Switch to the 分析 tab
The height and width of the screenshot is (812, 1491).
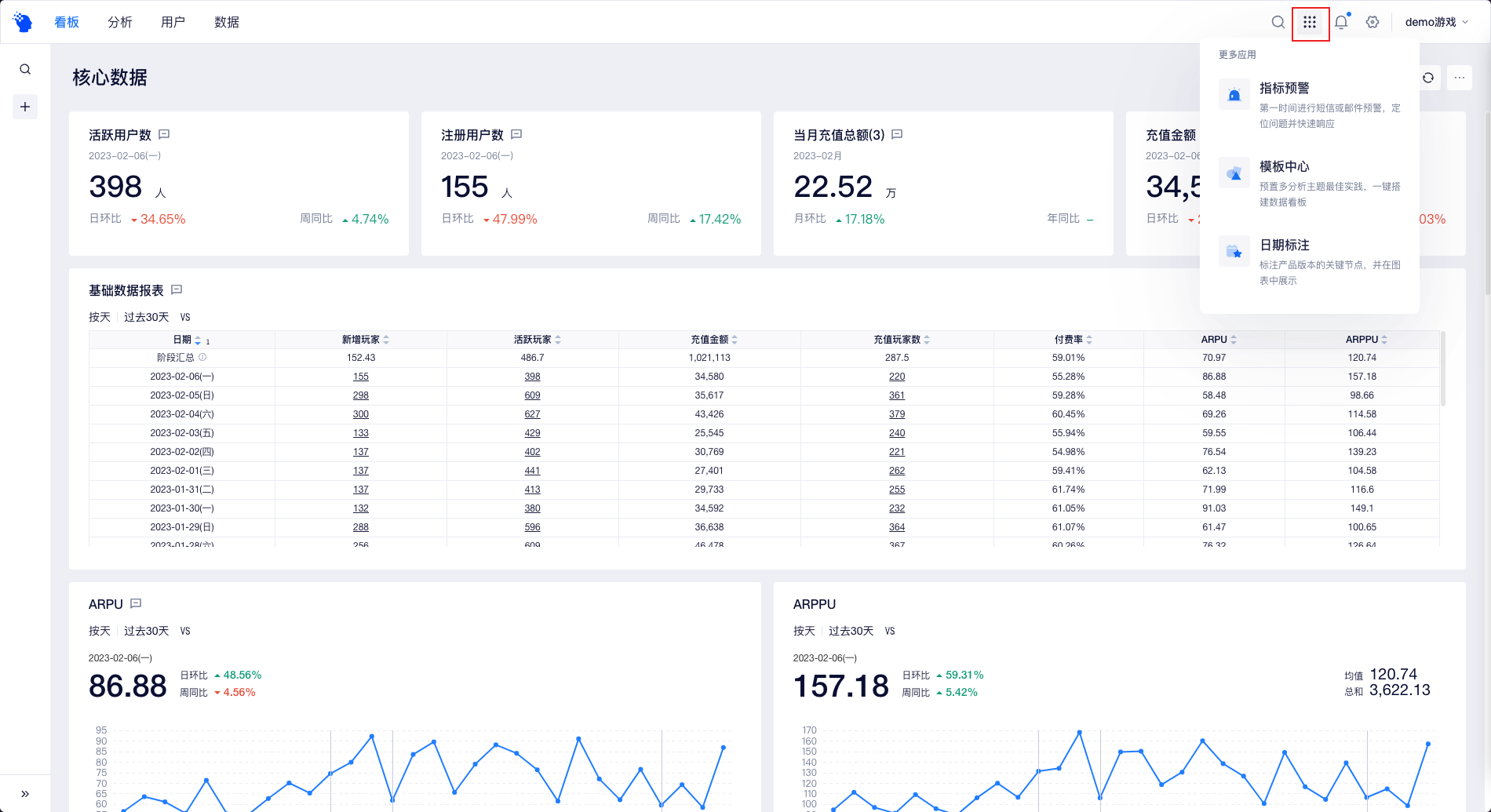[120, 22]
